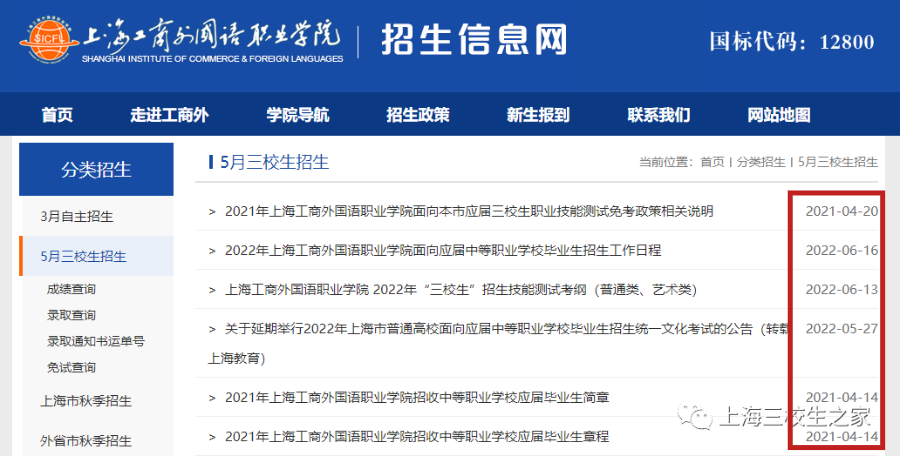Click the date 2022-05-27

(x=842, y=329)
